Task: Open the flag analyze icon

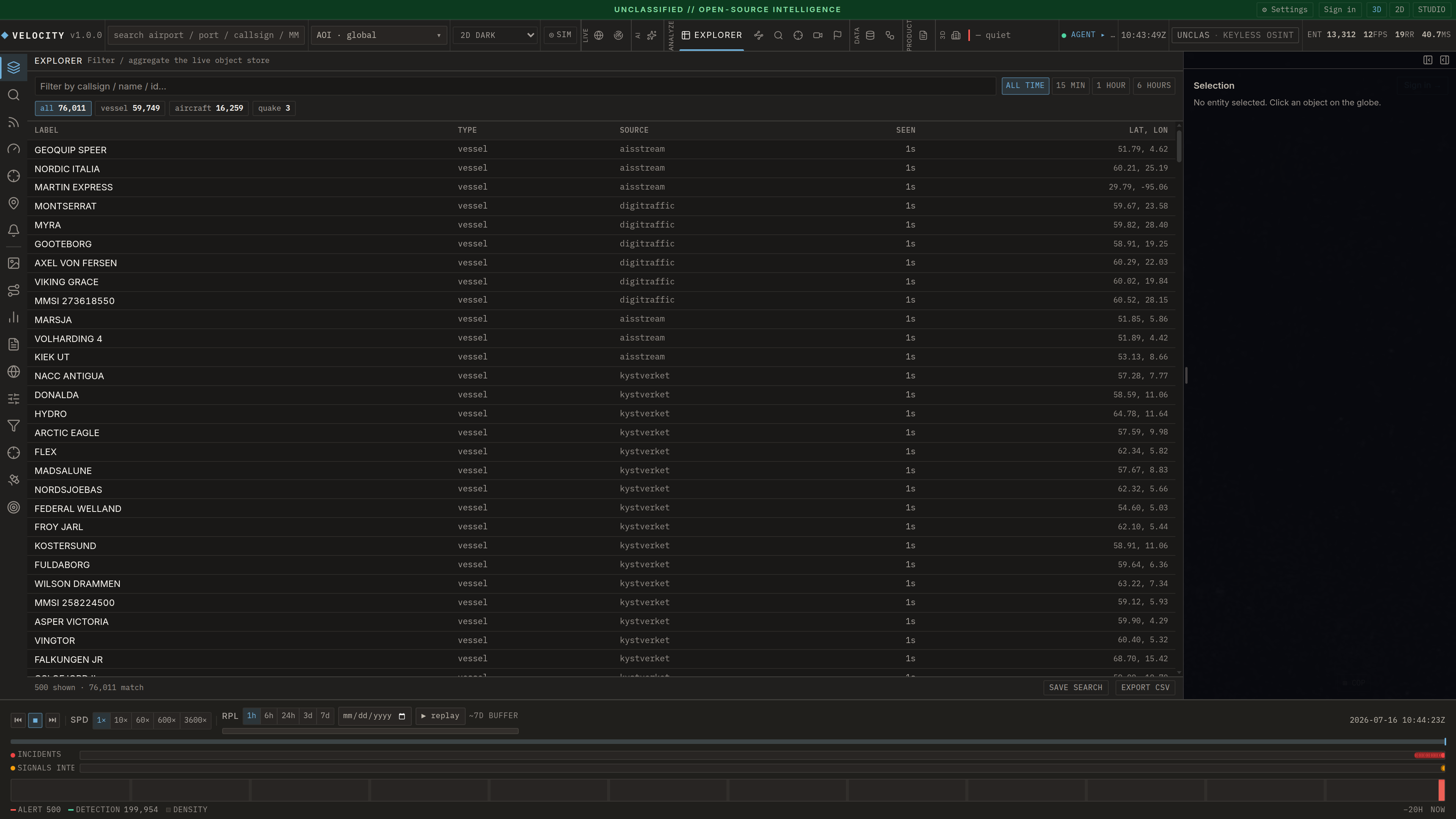Action: pyautogui.click(x=838, y=35)
